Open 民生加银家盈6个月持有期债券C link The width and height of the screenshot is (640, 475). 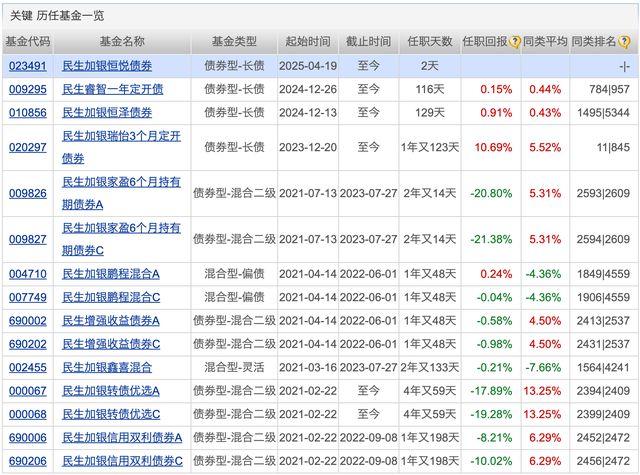(121, 239)
